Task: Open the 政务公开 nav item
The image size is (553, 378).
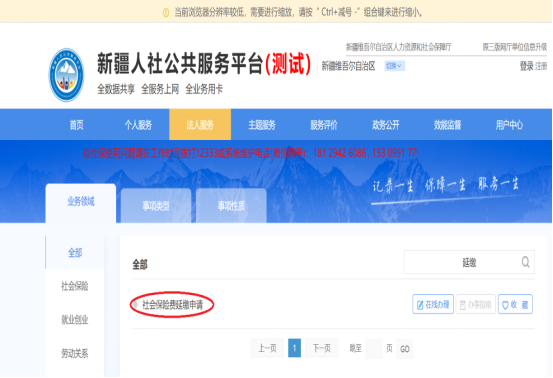Action: (x=385, y=125)
